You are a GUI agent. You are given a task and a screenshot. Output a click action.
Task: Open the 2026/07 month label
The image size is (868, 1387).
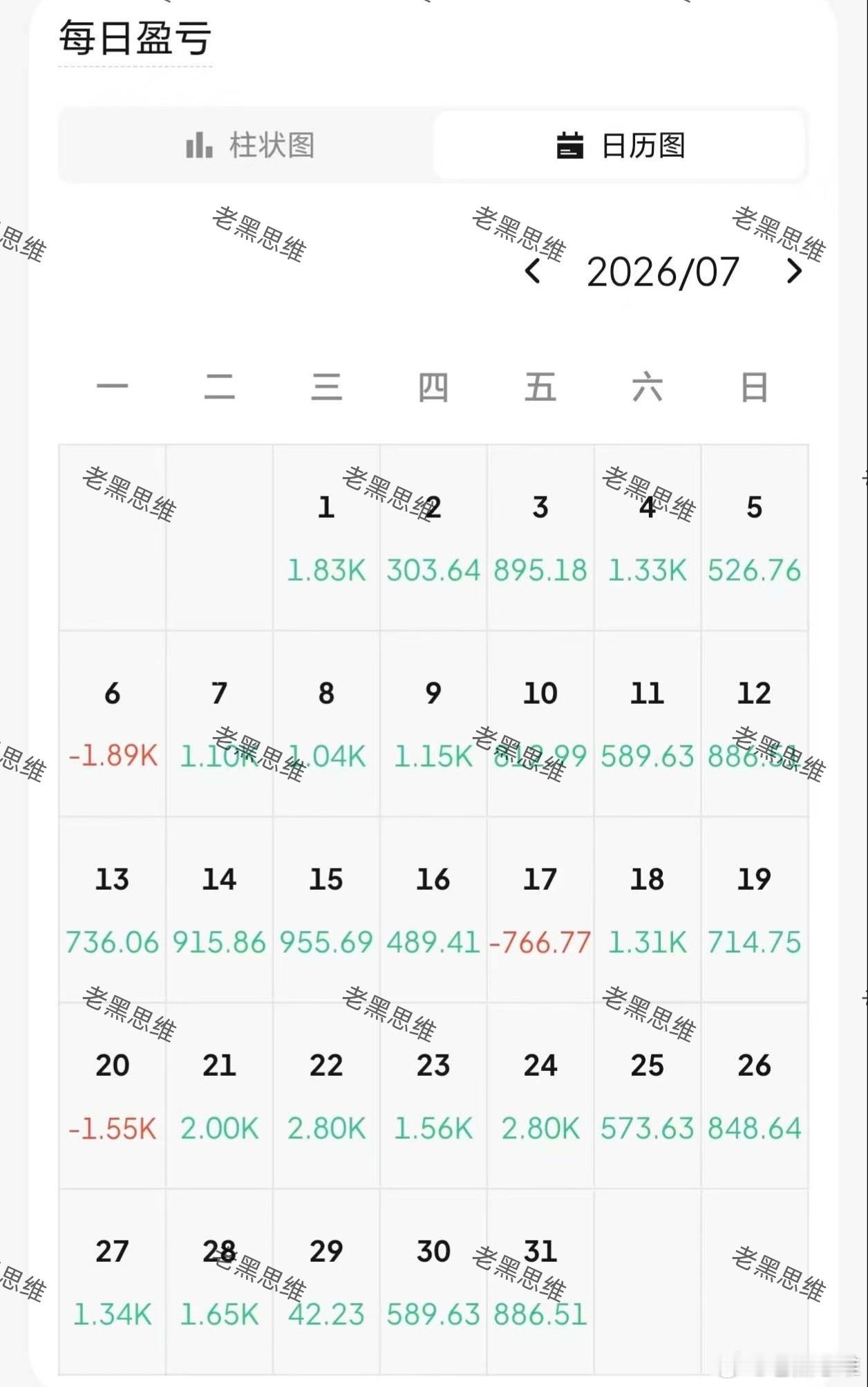click(663, 272)
